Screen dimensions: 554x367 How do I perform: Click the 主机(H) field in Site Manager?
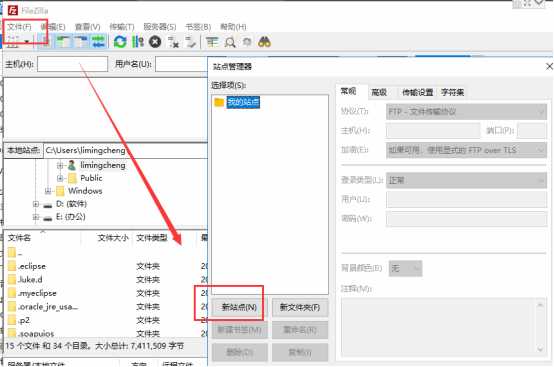point(433,131)
